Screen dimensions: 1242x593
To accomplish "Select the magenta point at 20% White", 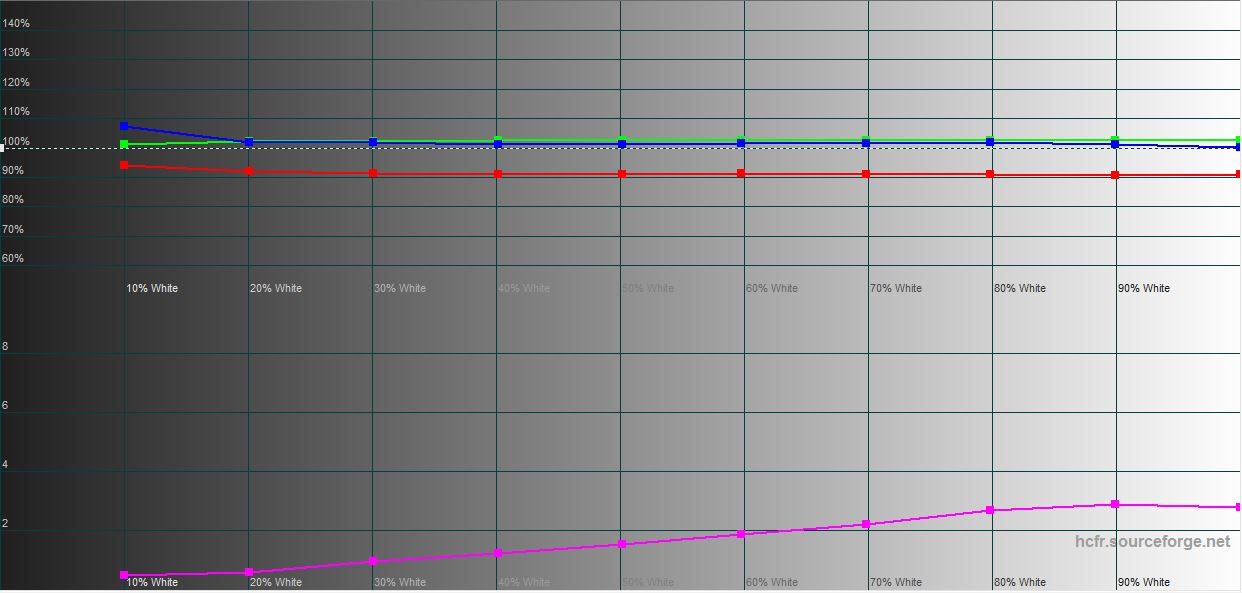I will click(249, 572).
